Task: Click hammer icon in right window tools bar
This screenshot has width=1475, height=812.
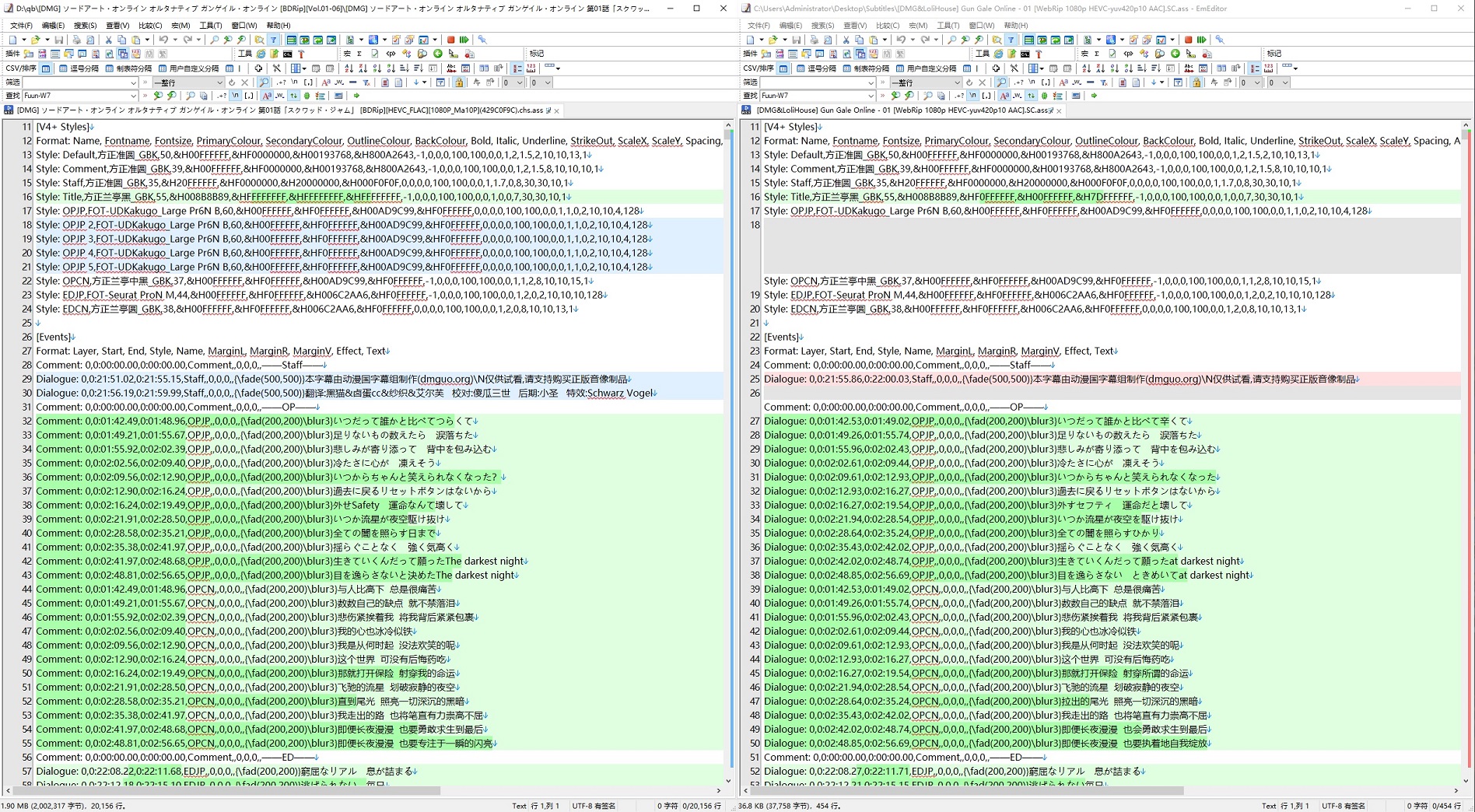Action: (x=1039, y=54)
